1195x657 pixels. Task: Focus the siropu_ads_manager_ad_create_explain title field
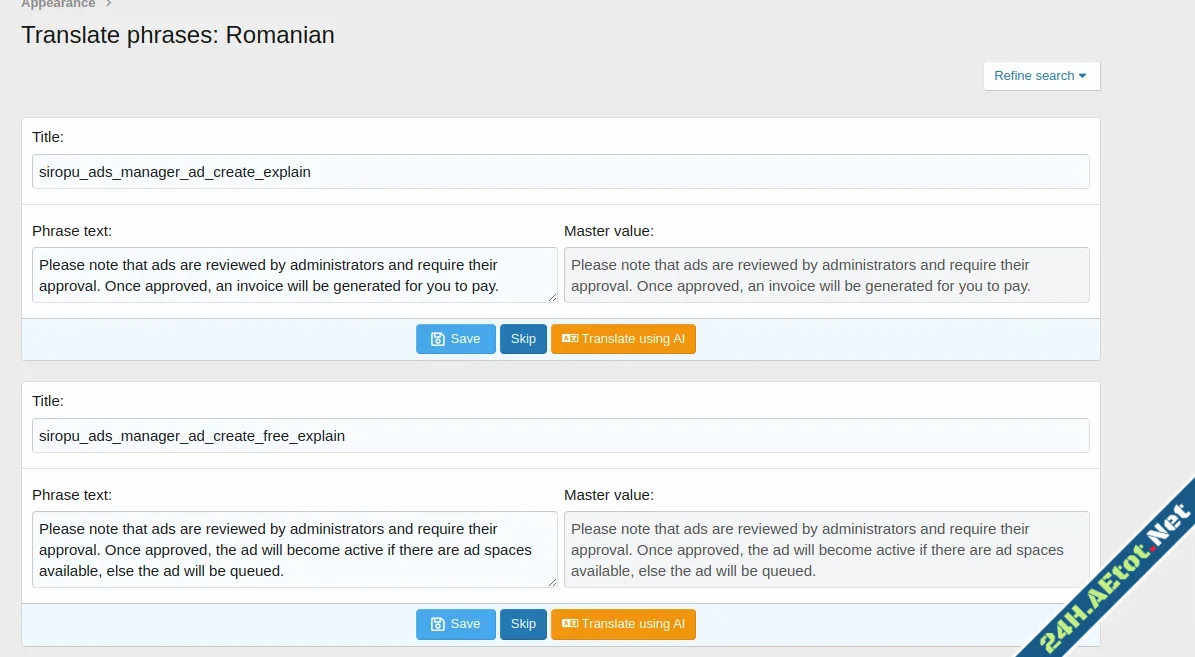pos(560,171)
